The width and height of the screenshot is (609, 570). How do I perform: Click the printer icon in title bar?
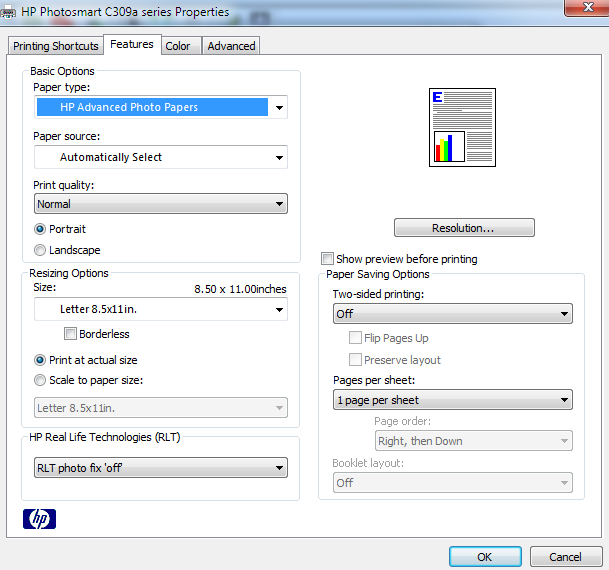pyautogui.click(x=8, y=12)
